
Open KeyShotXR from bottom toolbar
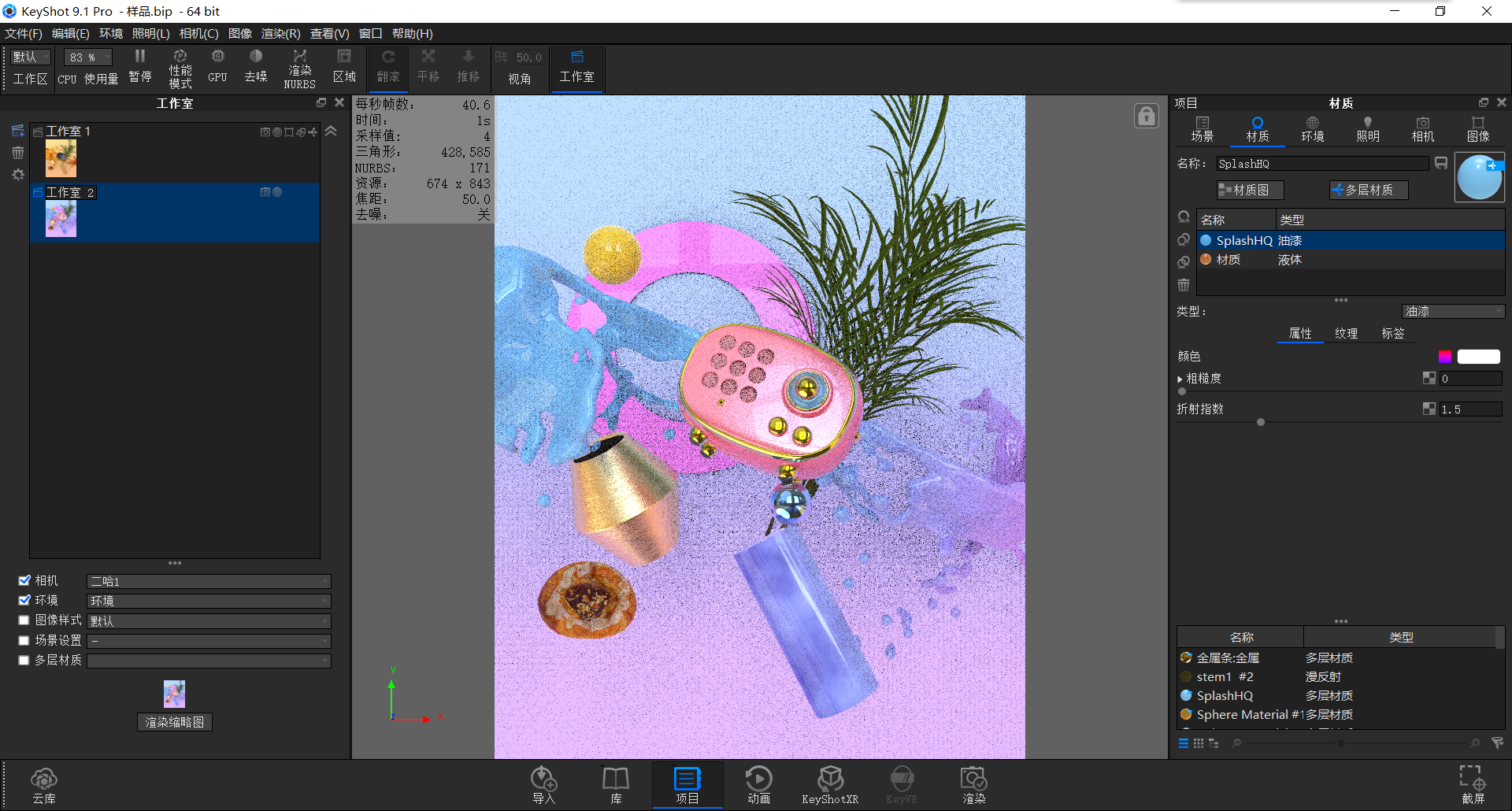click(830, 785)
